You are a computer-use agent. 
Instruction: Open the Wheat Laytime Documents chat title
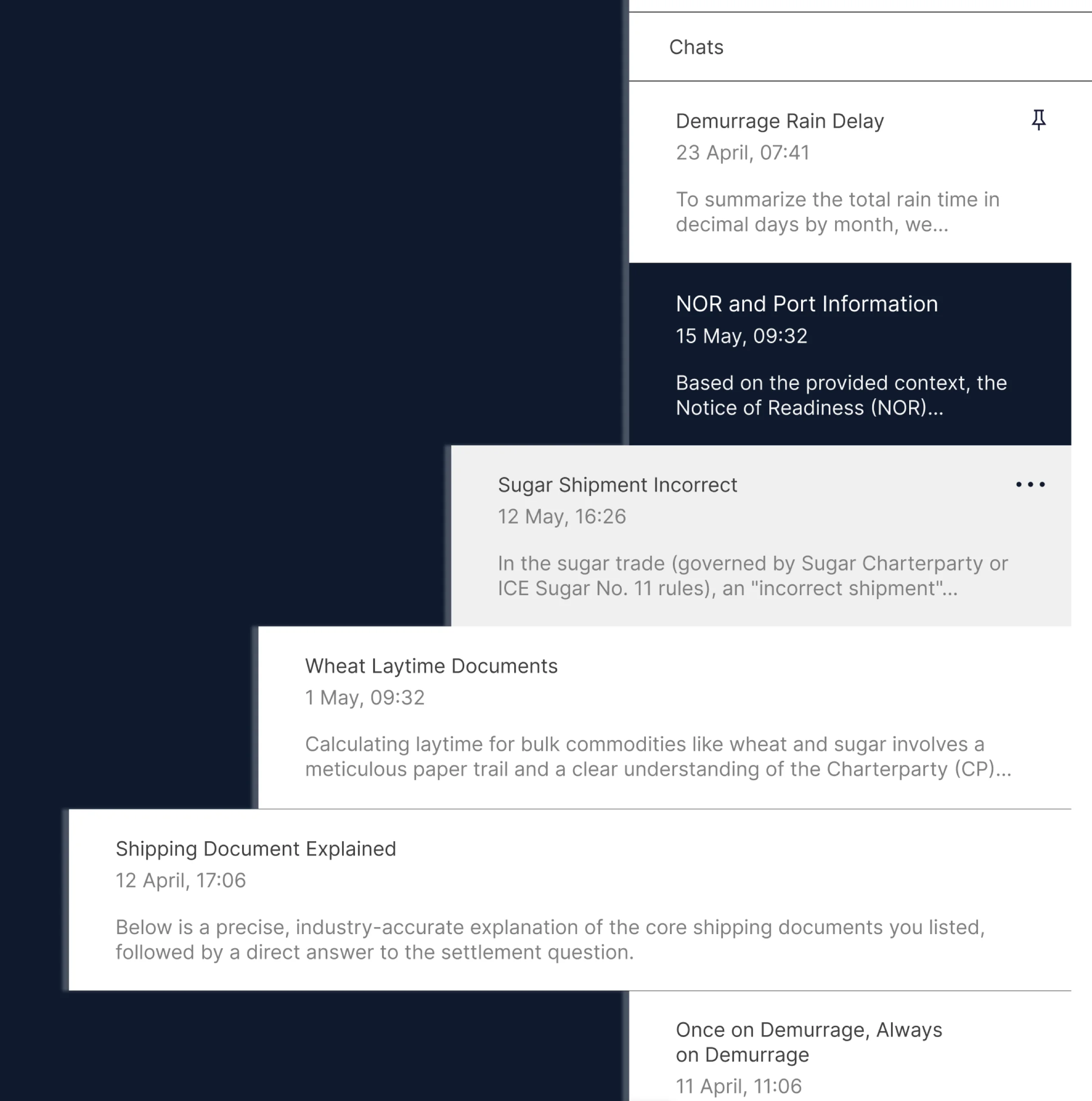pyautogui.click(x=431, y=666)
